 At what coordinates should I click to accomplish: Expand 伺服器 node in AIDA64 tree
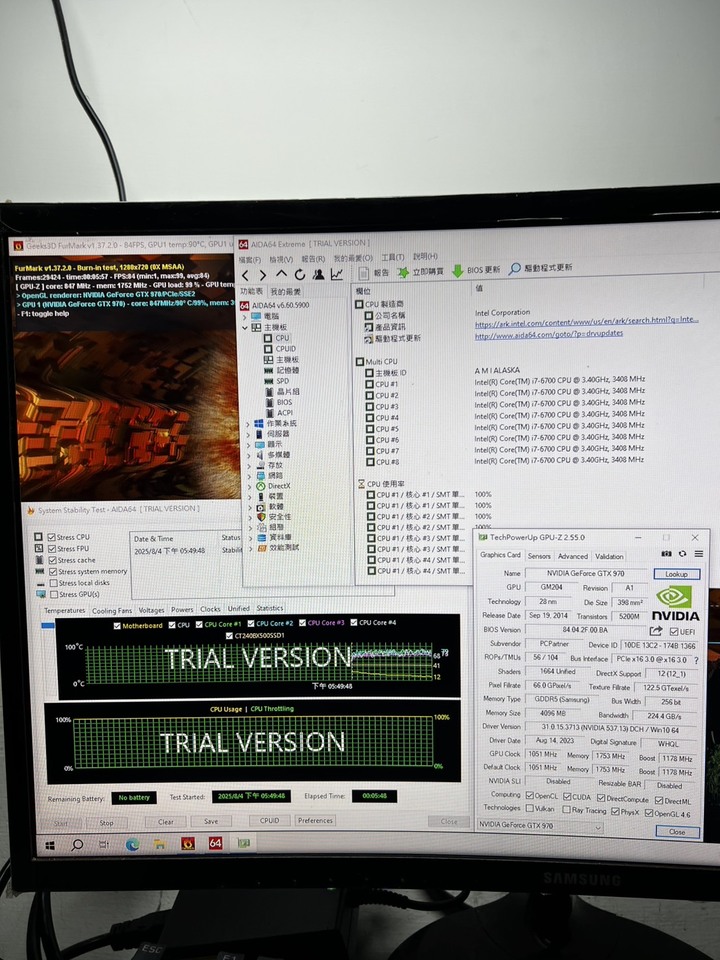tap(249, 434)
